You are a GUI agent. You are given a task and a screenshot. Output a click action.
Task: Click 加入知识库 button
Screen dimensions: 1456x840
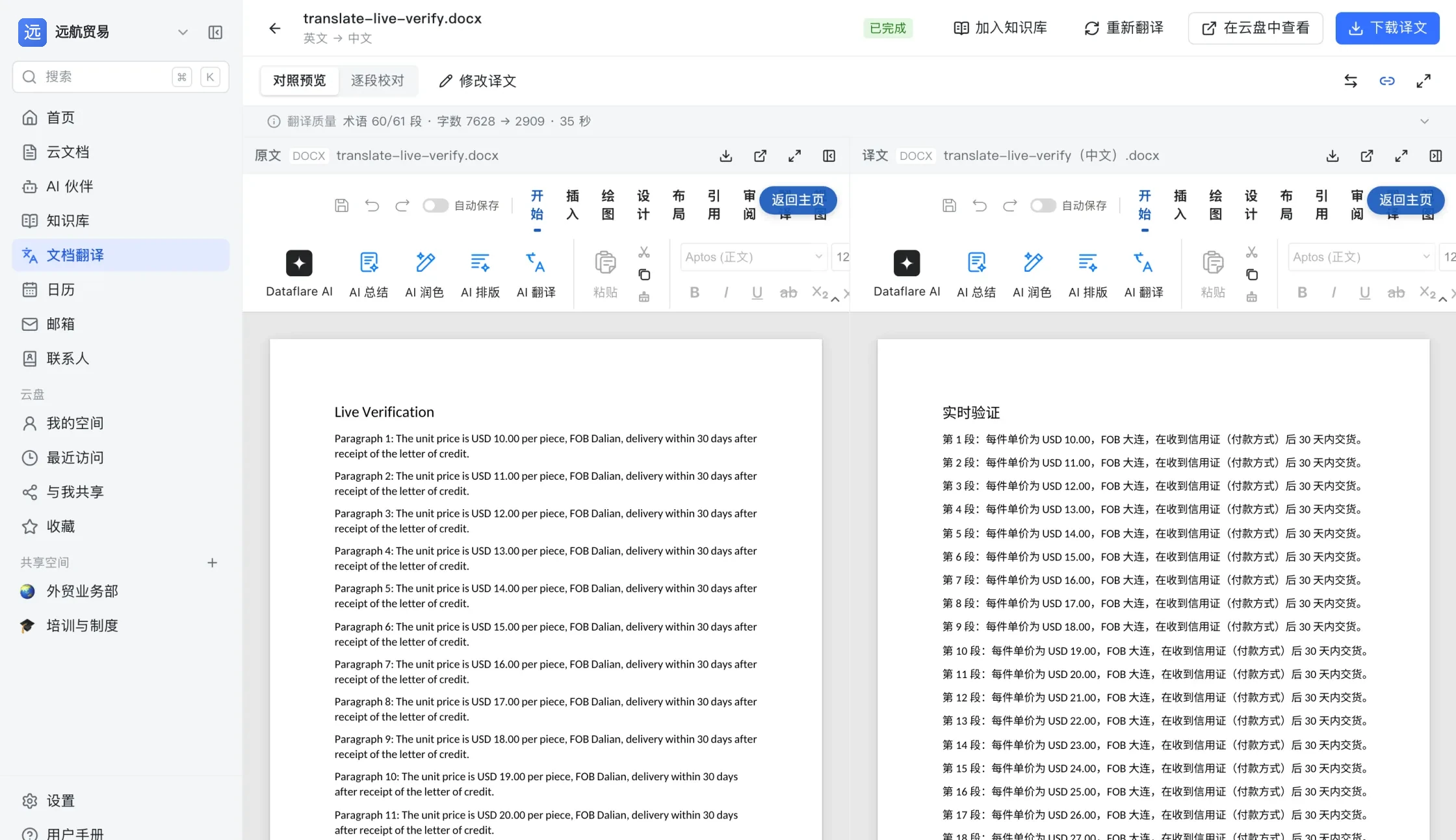coord(1000,28)
